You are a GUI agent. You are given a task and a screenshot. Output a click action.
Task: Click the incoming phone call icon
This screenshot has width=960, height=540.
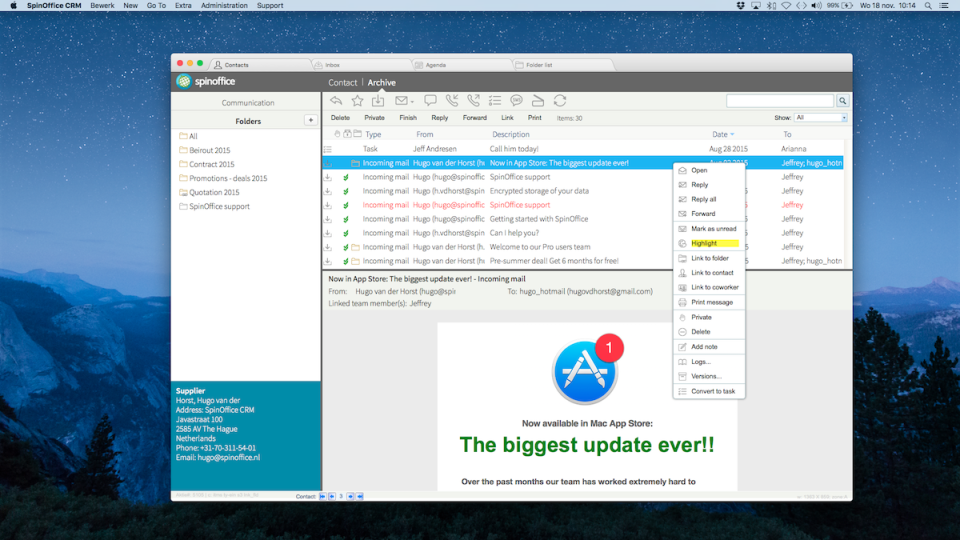coord(452,100)
